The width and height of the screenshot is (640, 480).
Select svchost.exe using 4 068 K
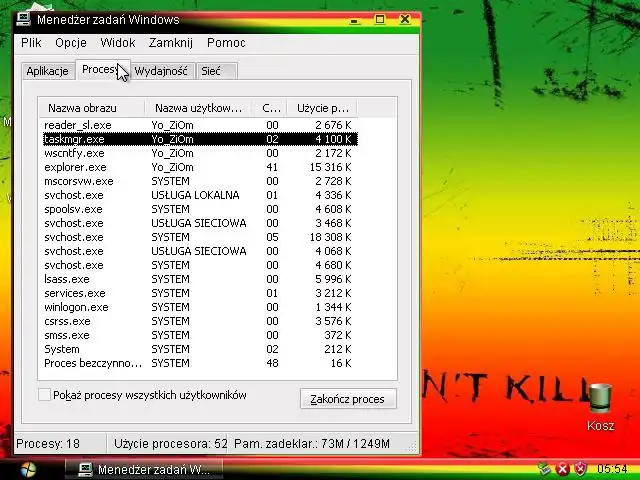click(x=200, y=251)
